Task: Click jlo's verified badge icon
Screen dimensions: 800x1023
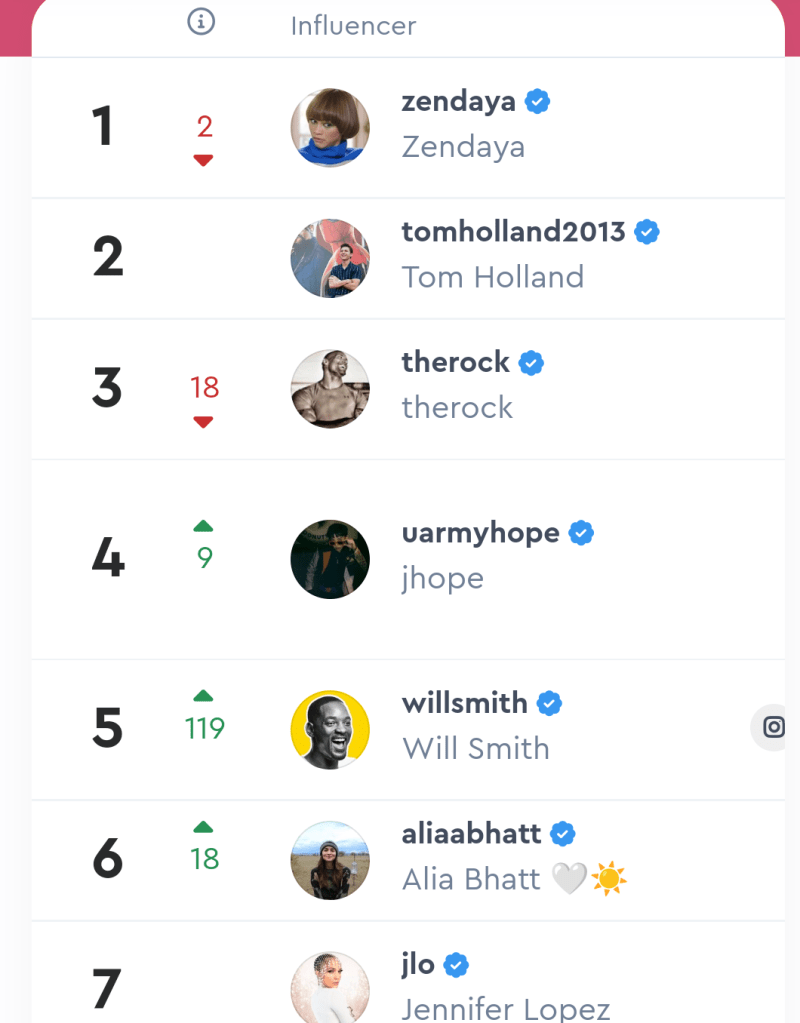Action: point(457,964)
